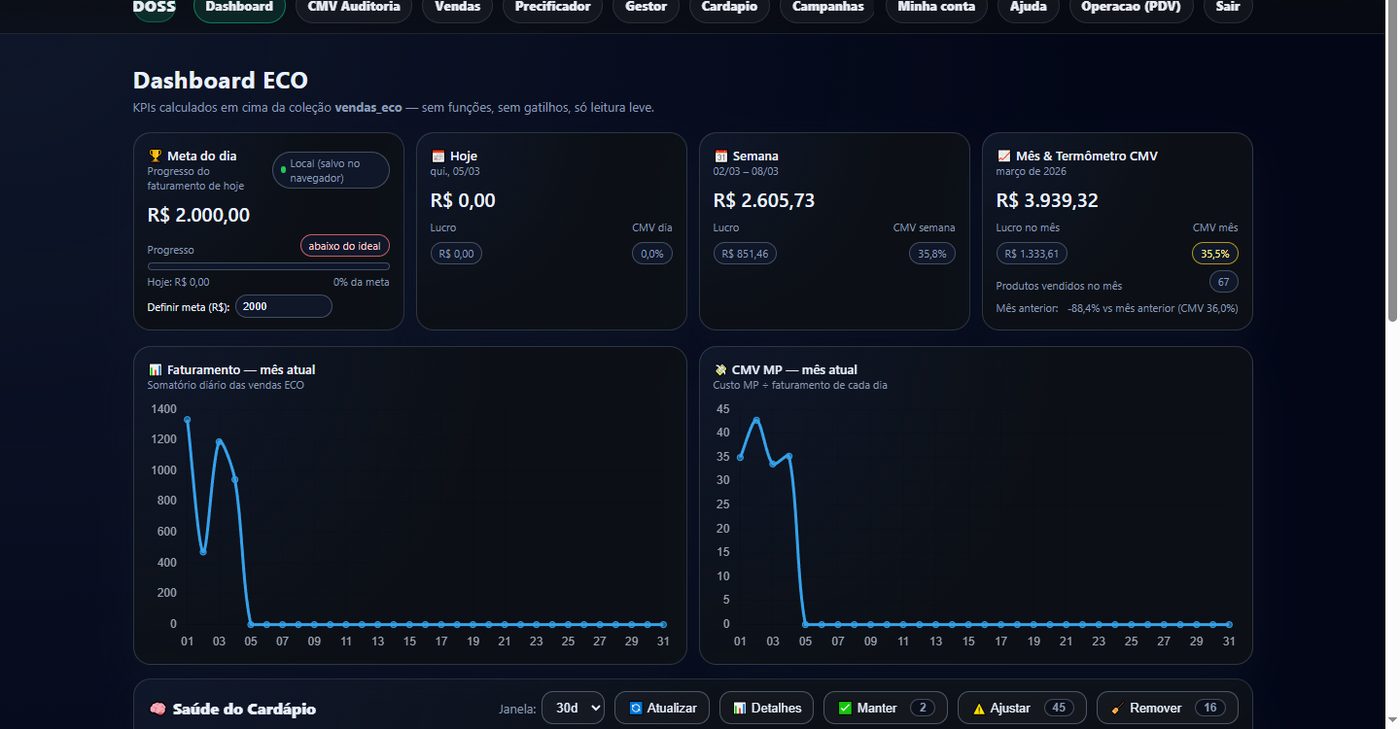Select Sair in the navigation bar
The width and height of the screenshot is (1400, 729).
1227,5
